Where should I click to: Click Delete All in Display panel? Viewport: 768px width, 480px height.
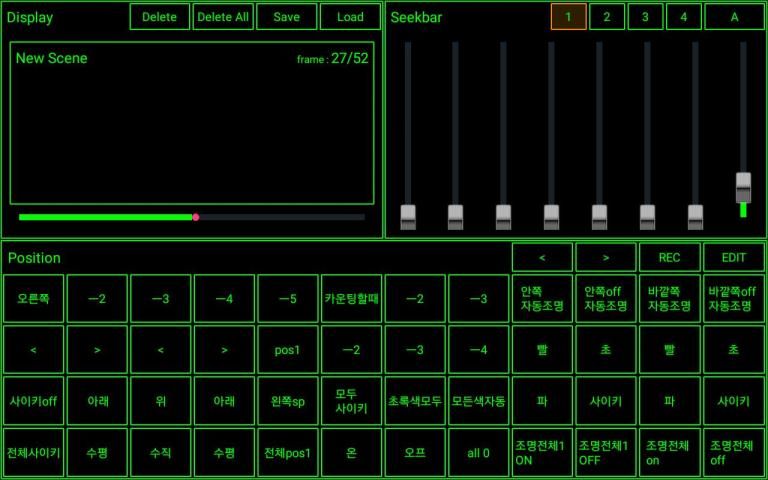point(222,17)
